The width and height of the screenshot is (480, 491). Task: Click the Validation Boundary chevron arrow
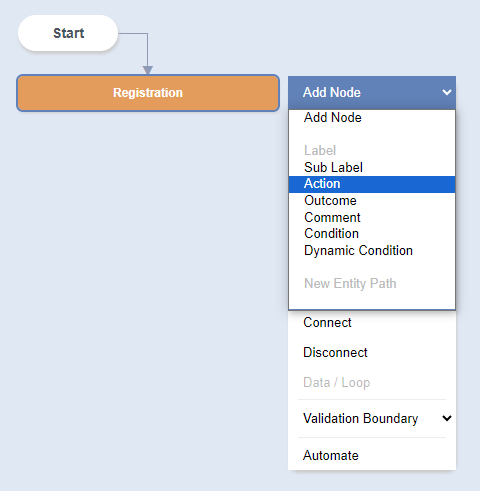coord(447,418)
